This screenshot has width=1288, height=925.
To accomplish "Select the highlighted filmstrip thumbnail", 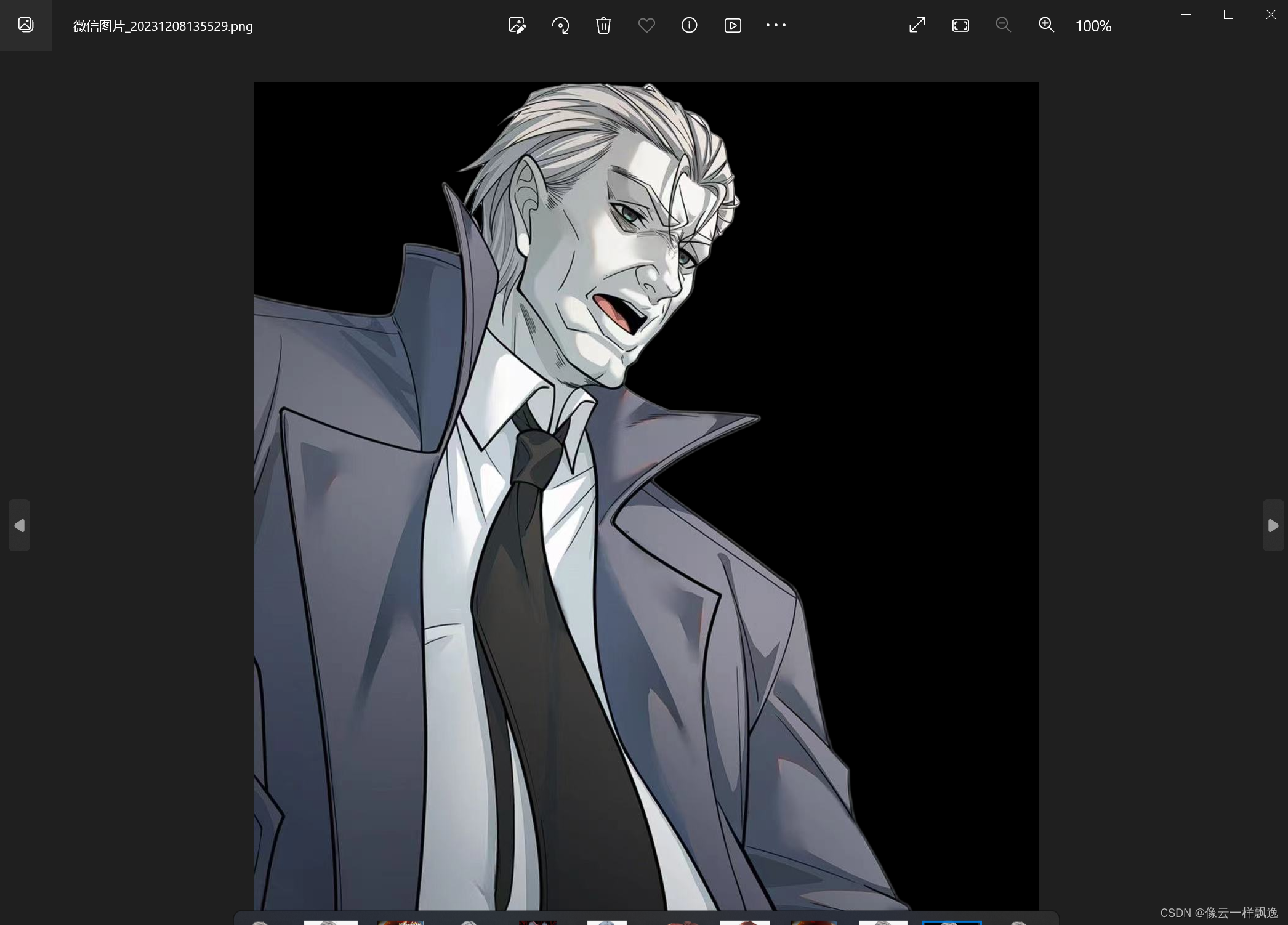I will tap(951, 922).
